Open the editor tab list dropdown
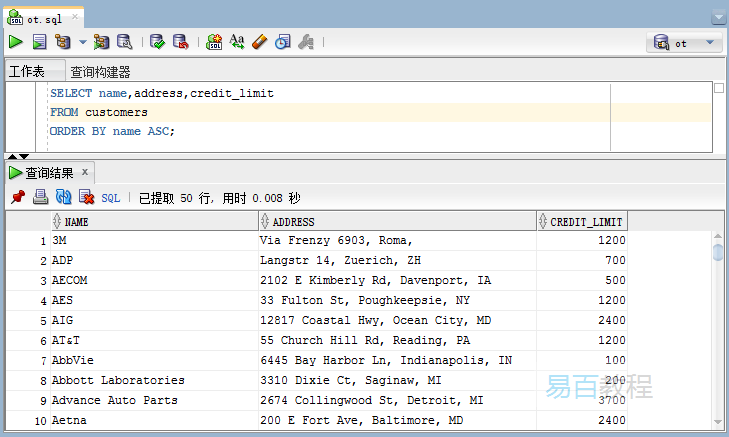This screenshot has width=729, height=437. 718,17
